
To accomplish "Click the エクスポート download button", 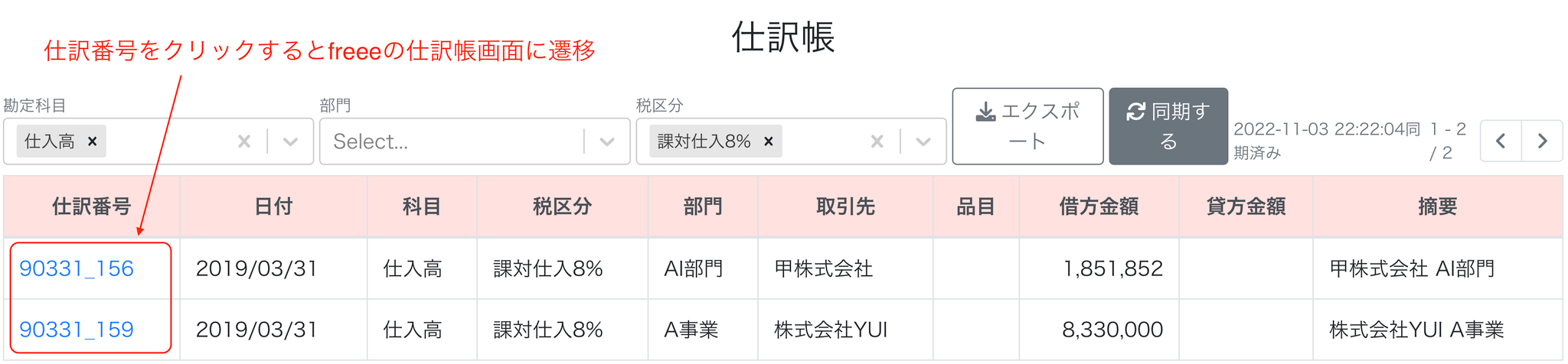I will click(x=1027, y=126).
